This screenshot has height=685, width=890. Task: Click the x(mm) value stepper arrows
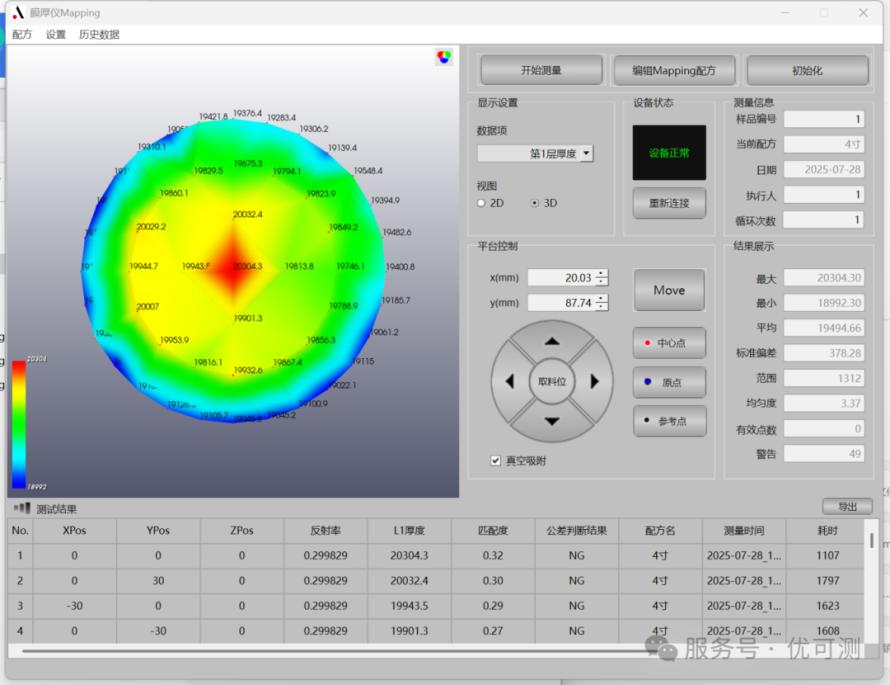click(x=601, y=278)
